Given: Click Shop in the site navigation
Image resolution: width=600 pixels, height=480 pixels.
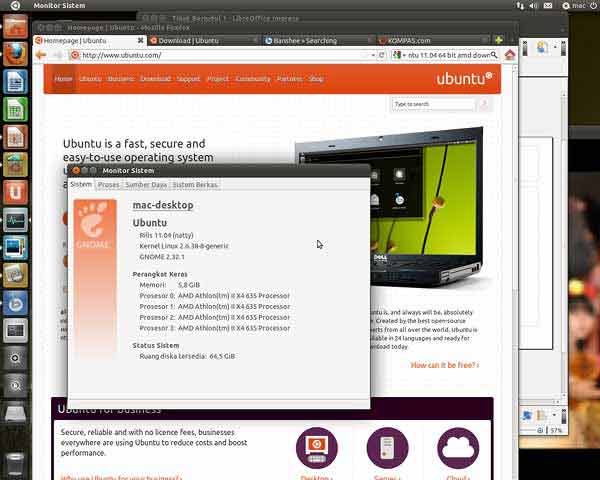Looking at the screenshot, I should click(316, 79).
